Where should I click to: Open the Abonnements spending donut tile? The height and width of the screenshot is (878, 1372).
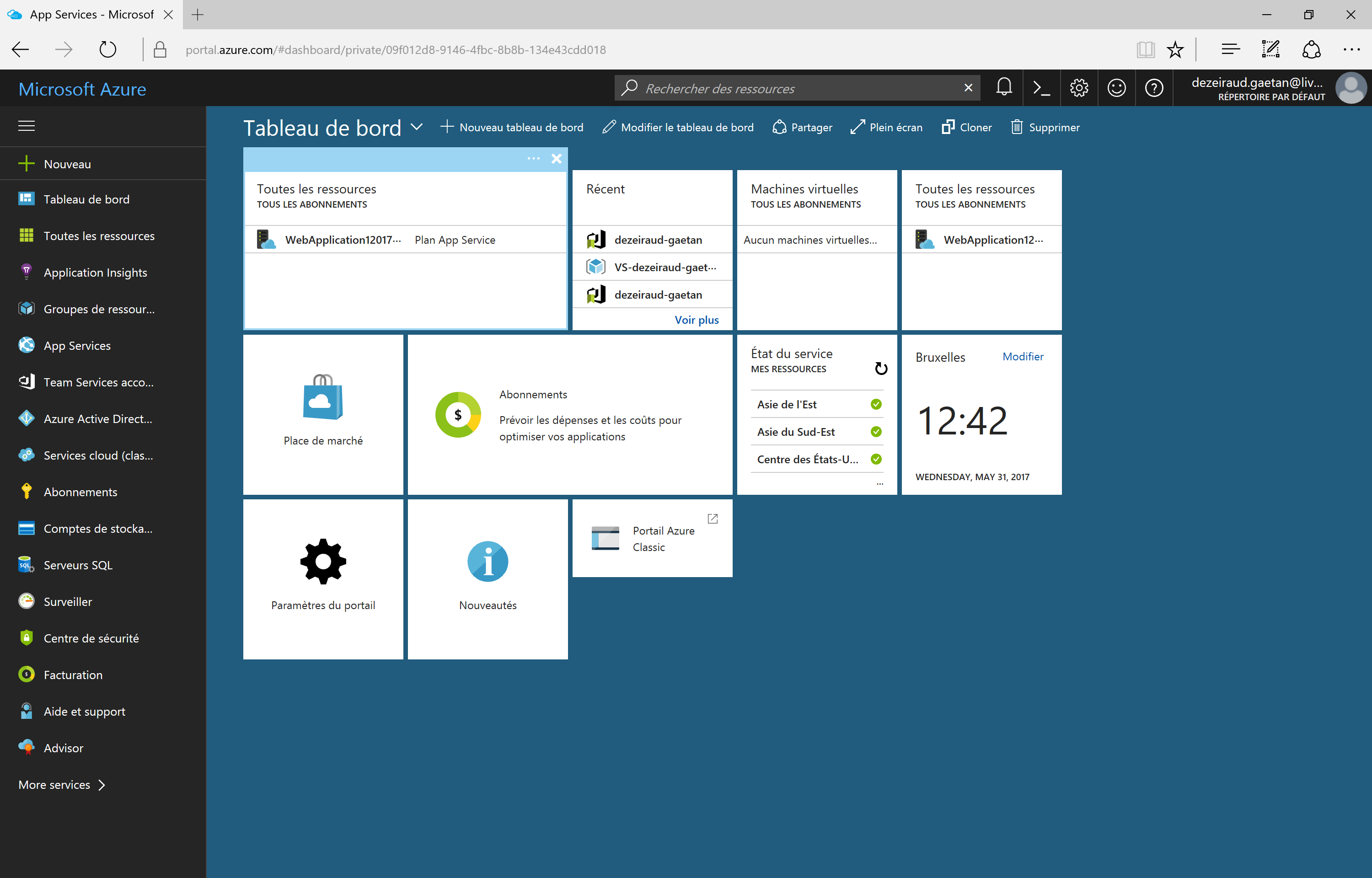point(569,415)
